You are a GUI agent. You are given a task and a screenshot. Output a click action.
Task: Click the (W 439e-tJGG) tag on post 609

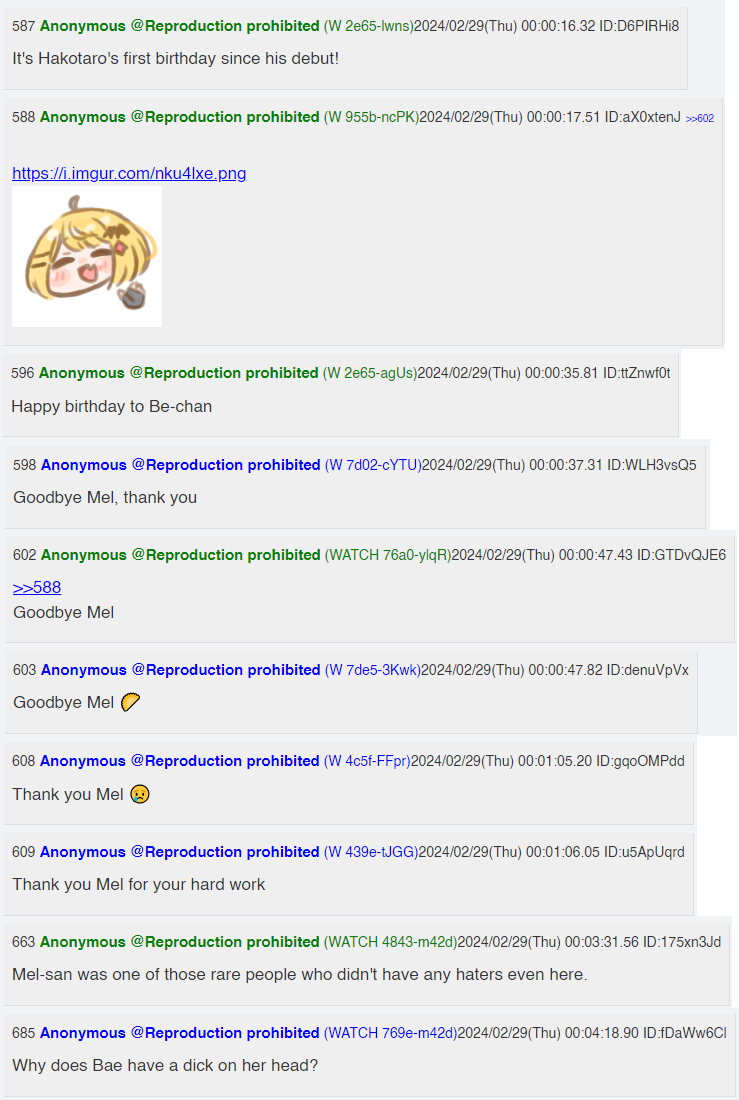coord(371,852)
